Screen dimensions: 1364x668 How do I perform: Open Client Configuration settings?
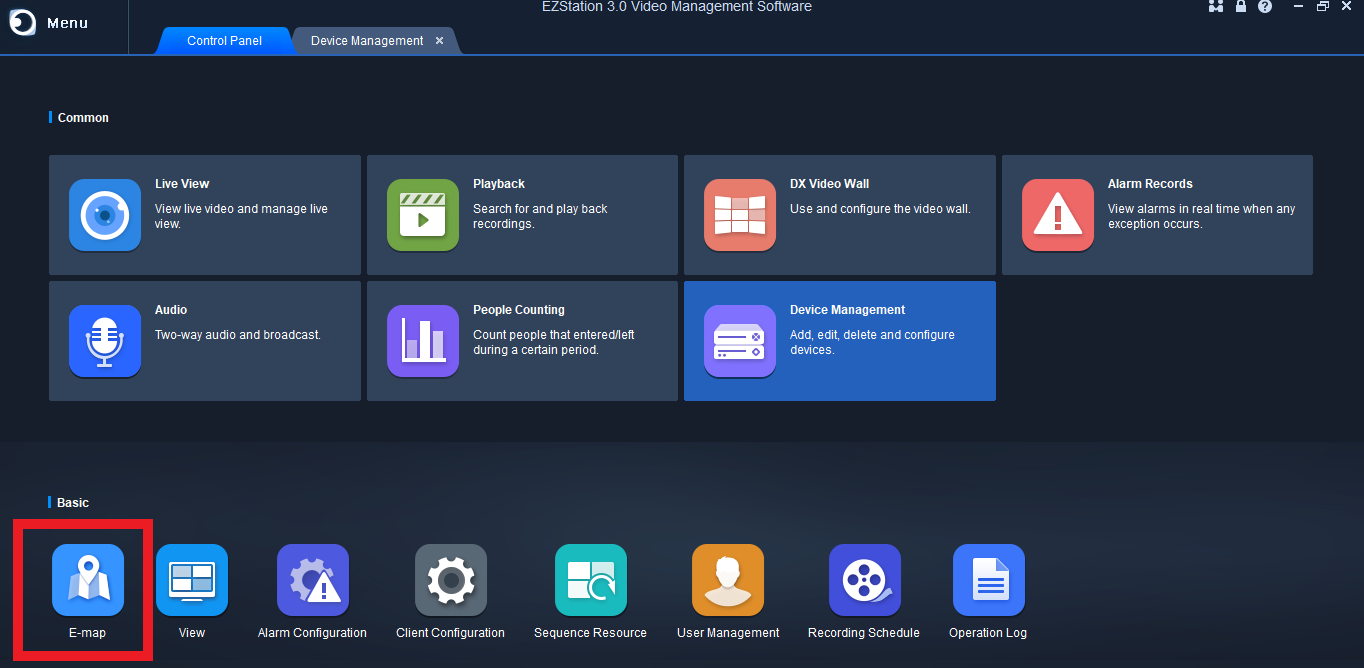click(x=450, y=590)
